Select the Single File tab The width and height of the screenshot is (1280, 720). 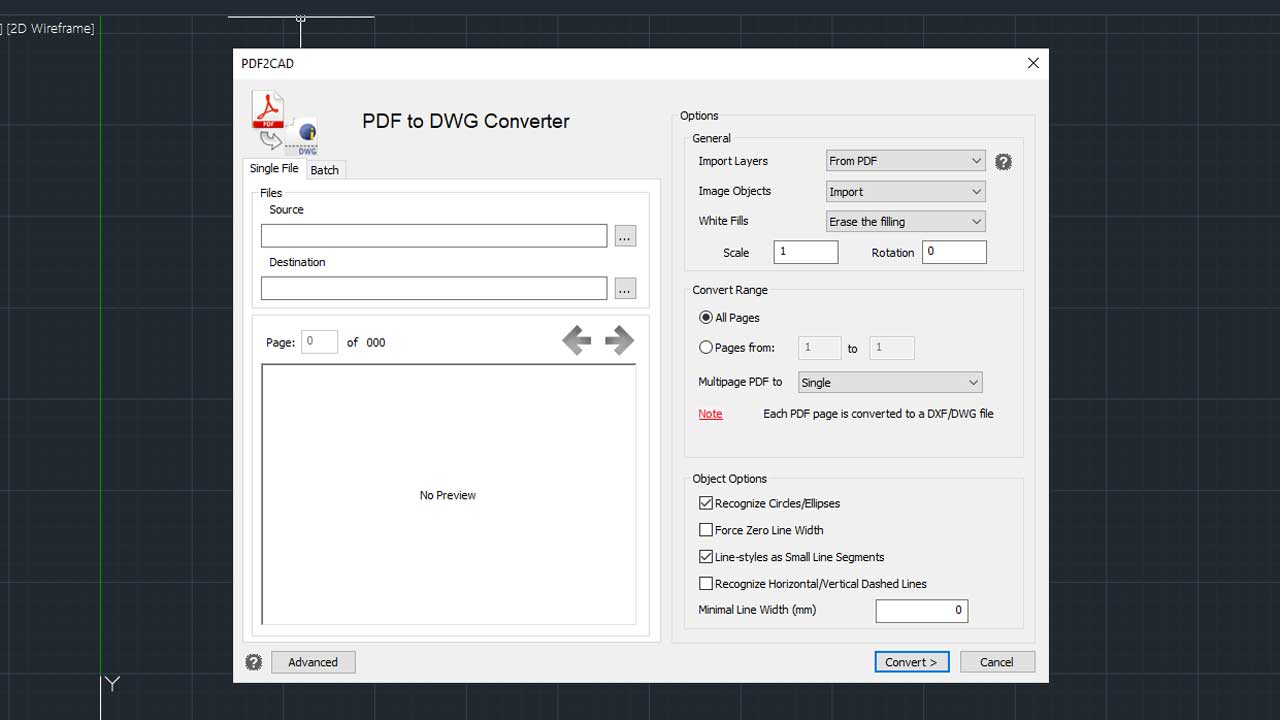tap(274, 169)
